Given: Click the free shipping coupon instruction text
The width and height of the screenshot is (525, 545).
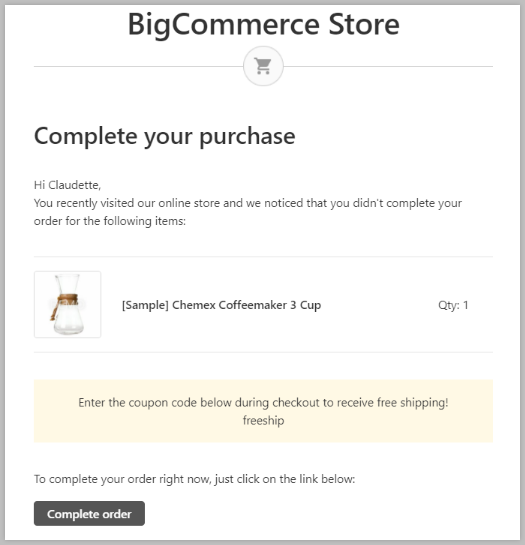Looking at the screenshot, I should pos(263,402).
